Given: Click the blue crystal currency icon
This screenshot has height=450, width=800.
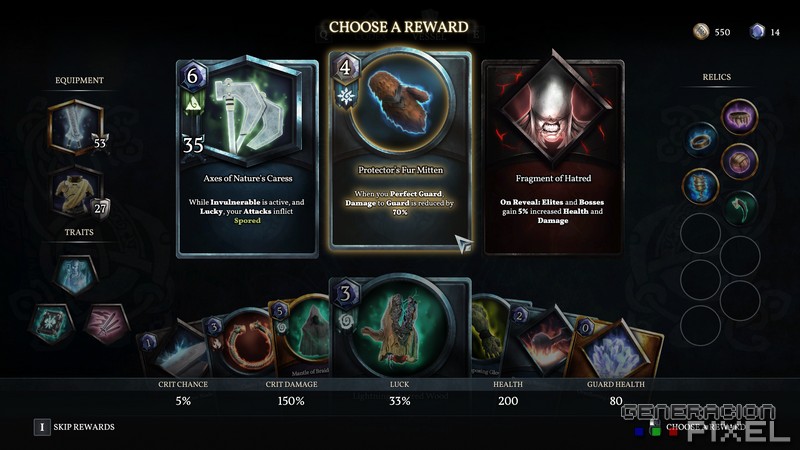Looking at the screenshot, I should tap(757, 32).
